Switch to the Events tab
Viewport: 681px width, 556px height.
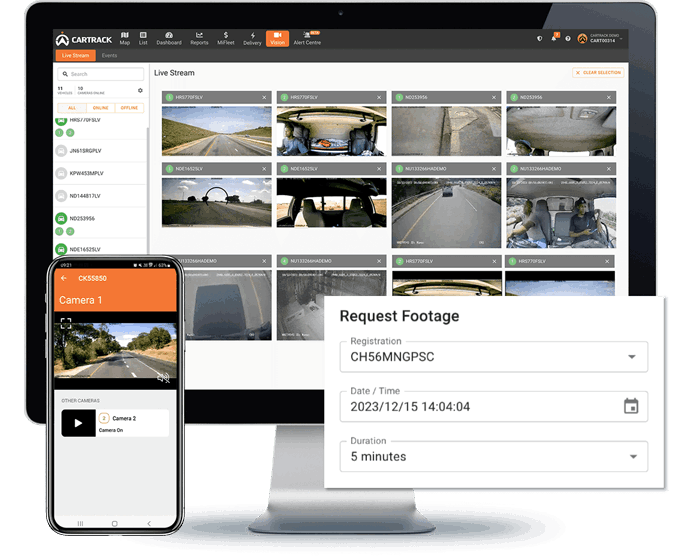(109, 55)
